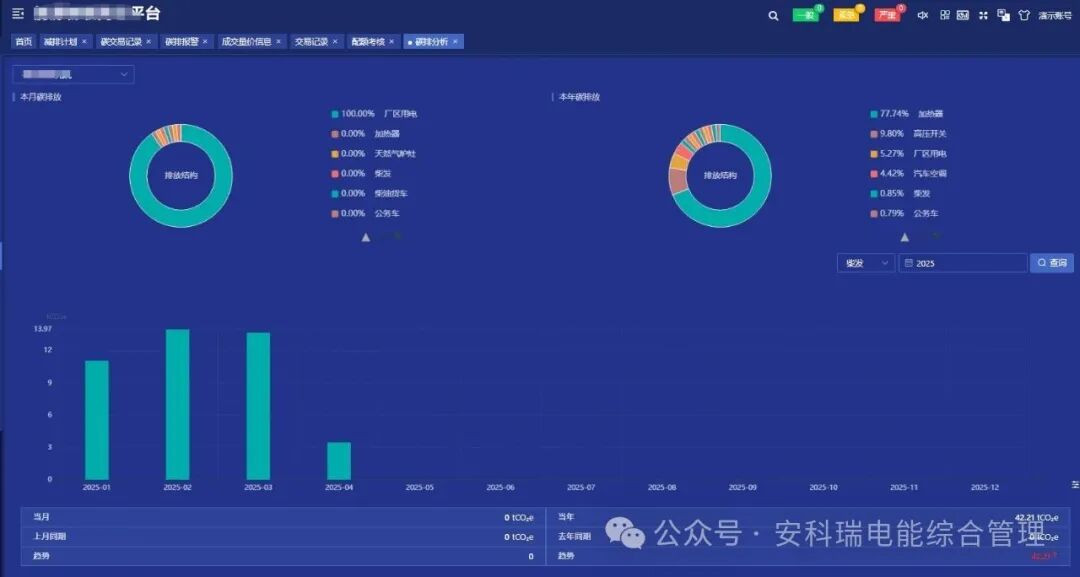Viewport: 1080px width, 577px height.
Task: Close the 碳排分析 tab
Action: pyautogui.click(x=455, y=41)
